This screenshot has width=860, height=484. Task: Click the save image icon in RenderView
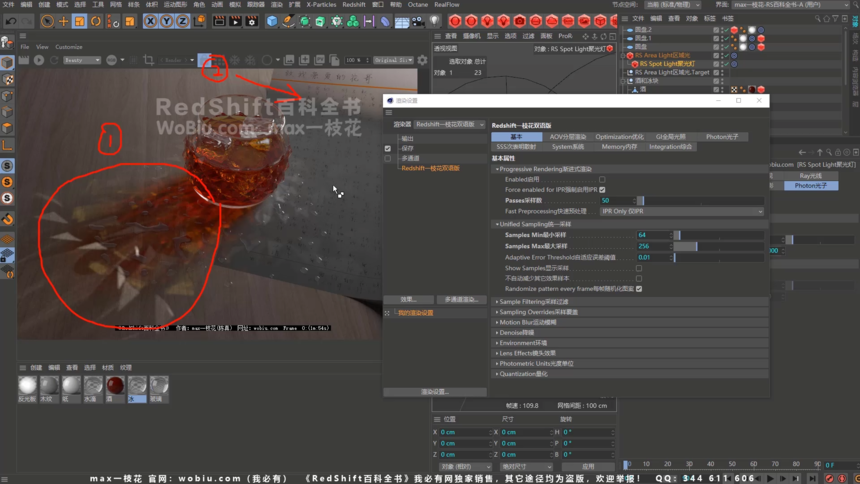tap(289, 60)
